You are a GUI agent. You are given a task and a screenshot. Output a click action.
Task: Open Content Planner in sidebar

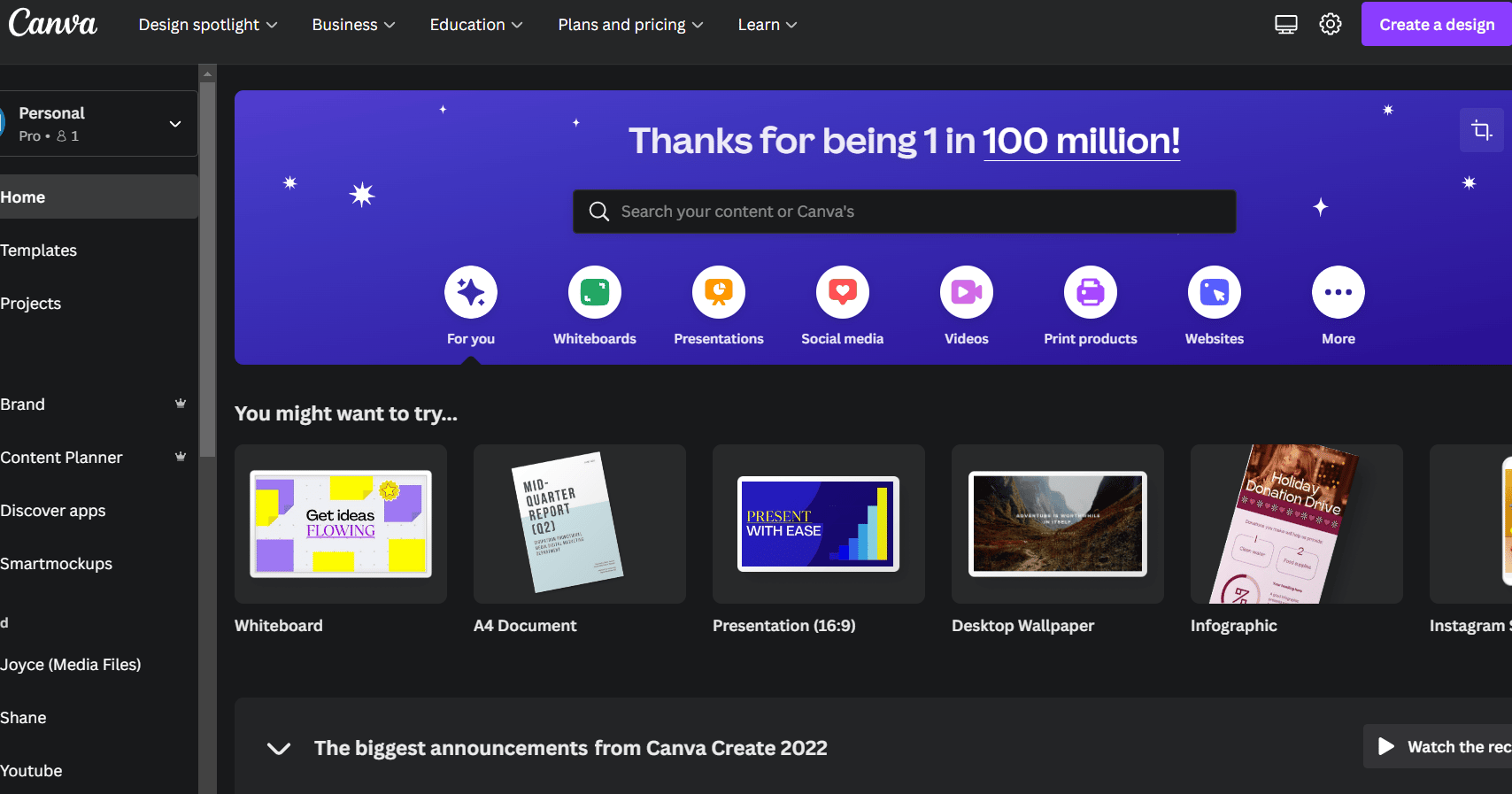(x=99, y=458)
